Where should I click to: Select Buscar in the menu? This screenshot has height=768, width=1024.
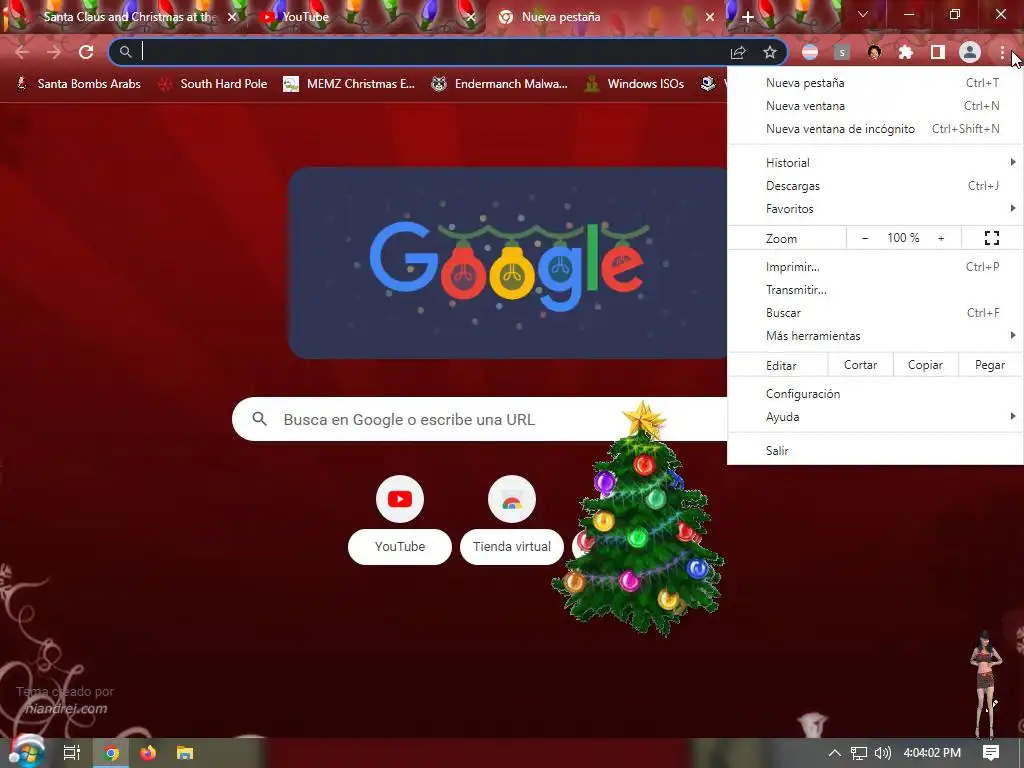pos(875,312)
